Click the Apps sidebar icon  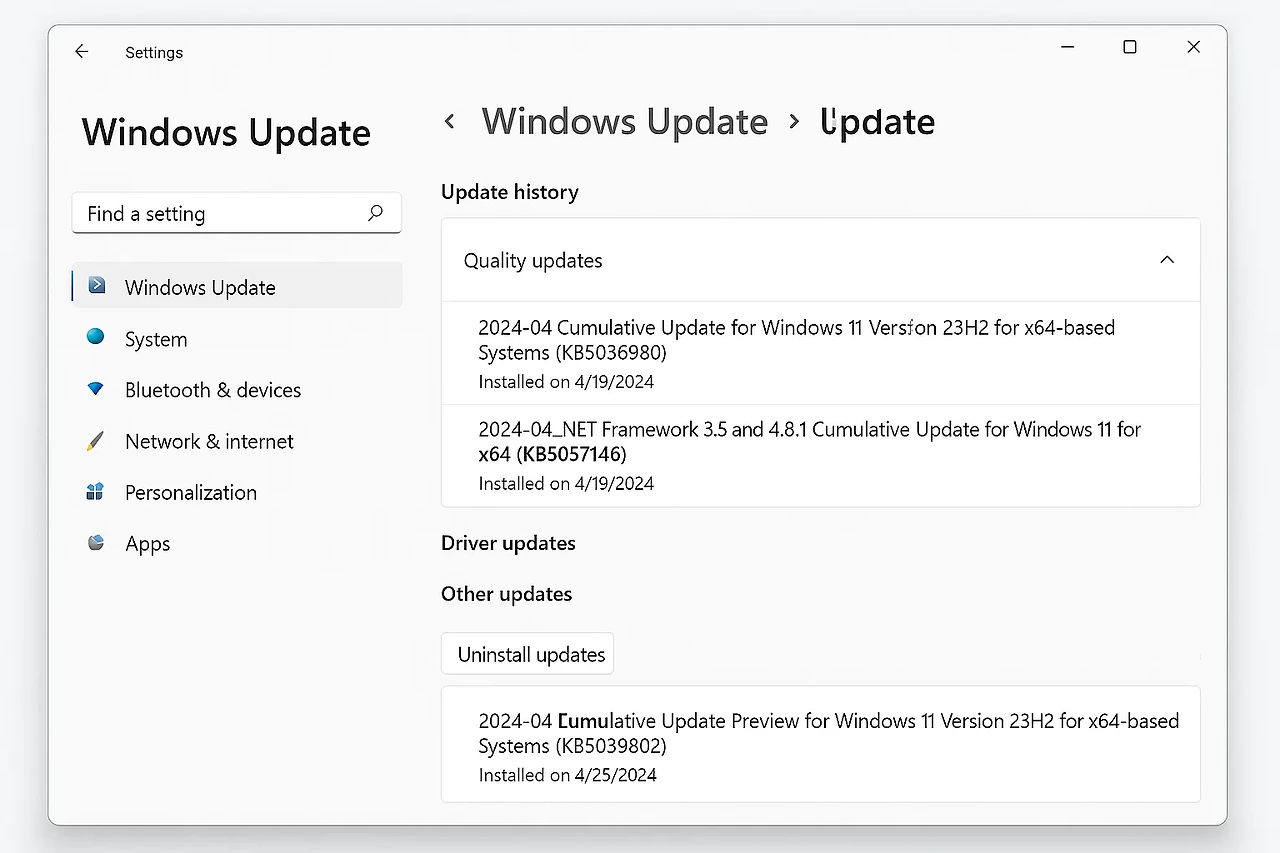click(96, 543)
